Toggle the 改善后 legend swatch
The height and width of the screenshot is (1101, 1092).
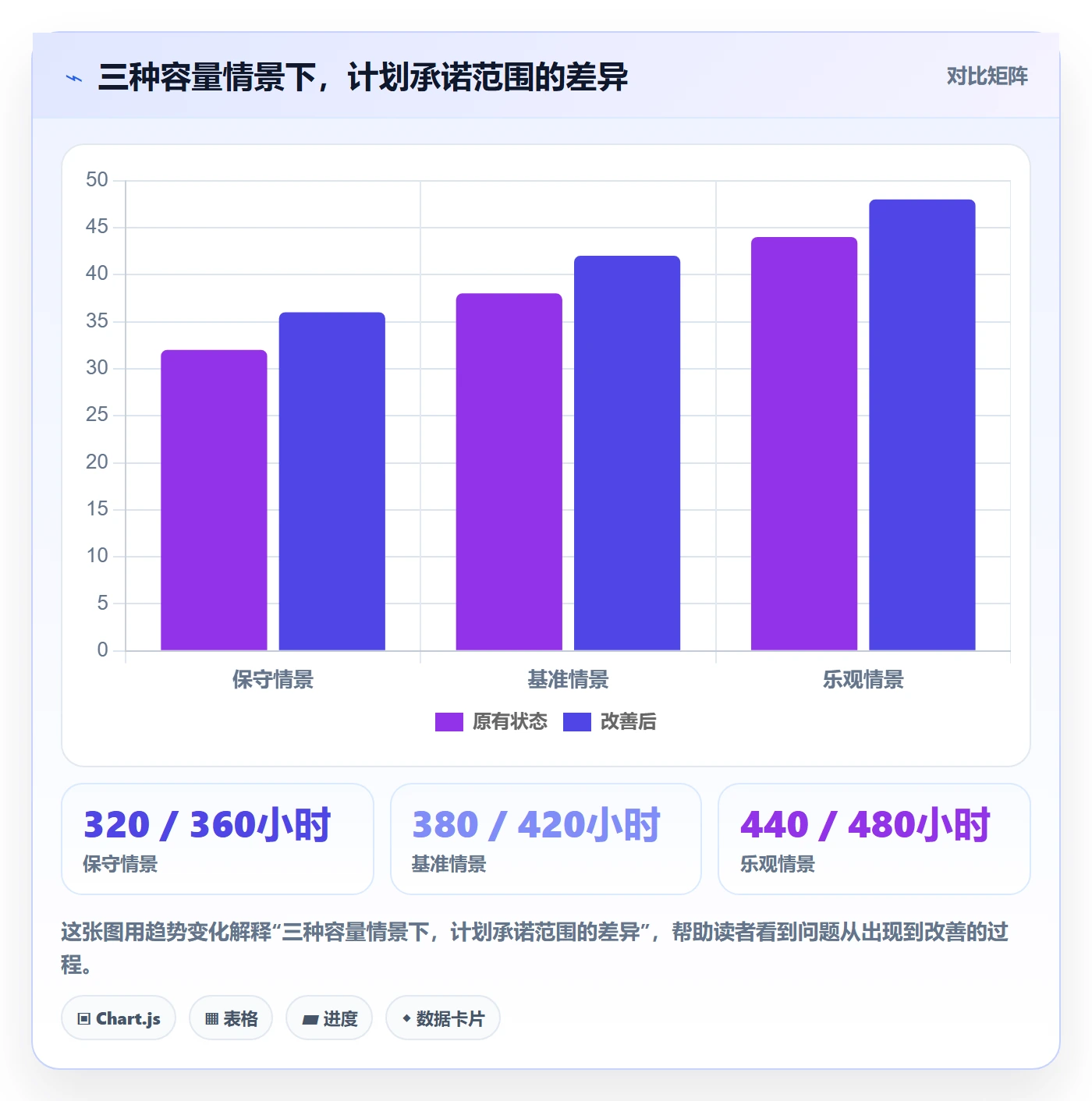[x=576, y=722]
